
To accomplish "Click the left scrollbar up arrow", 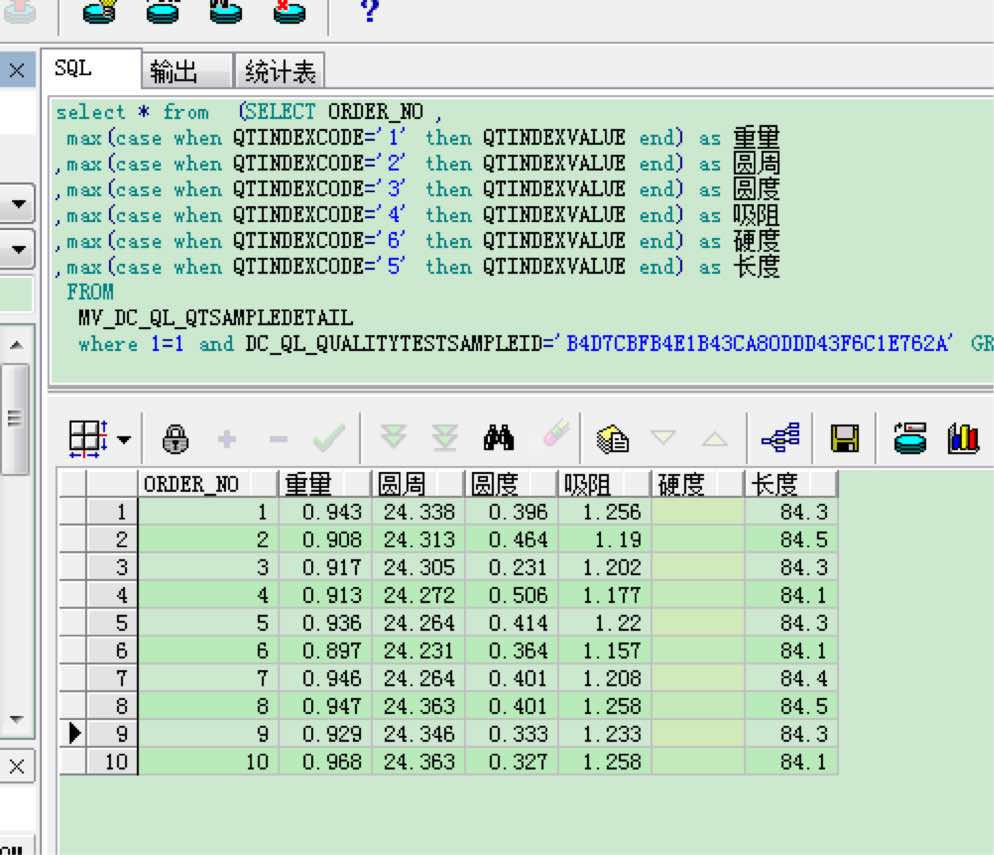I will [16, 345].
